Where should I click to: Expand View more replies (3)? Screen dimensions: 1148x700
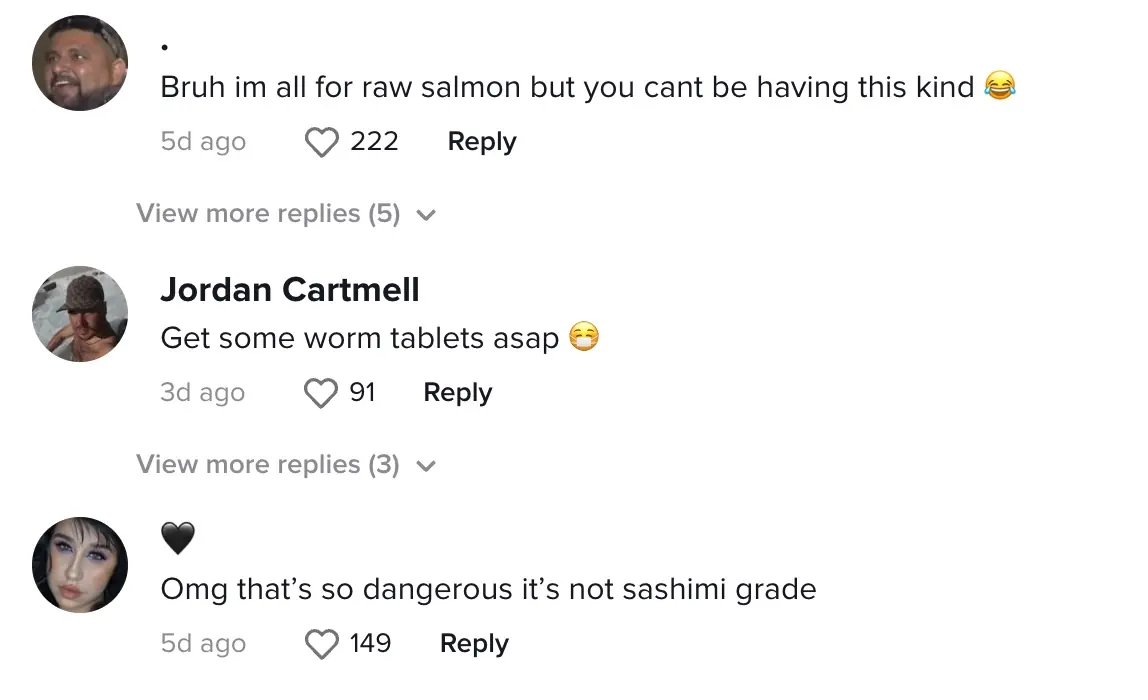268,465
